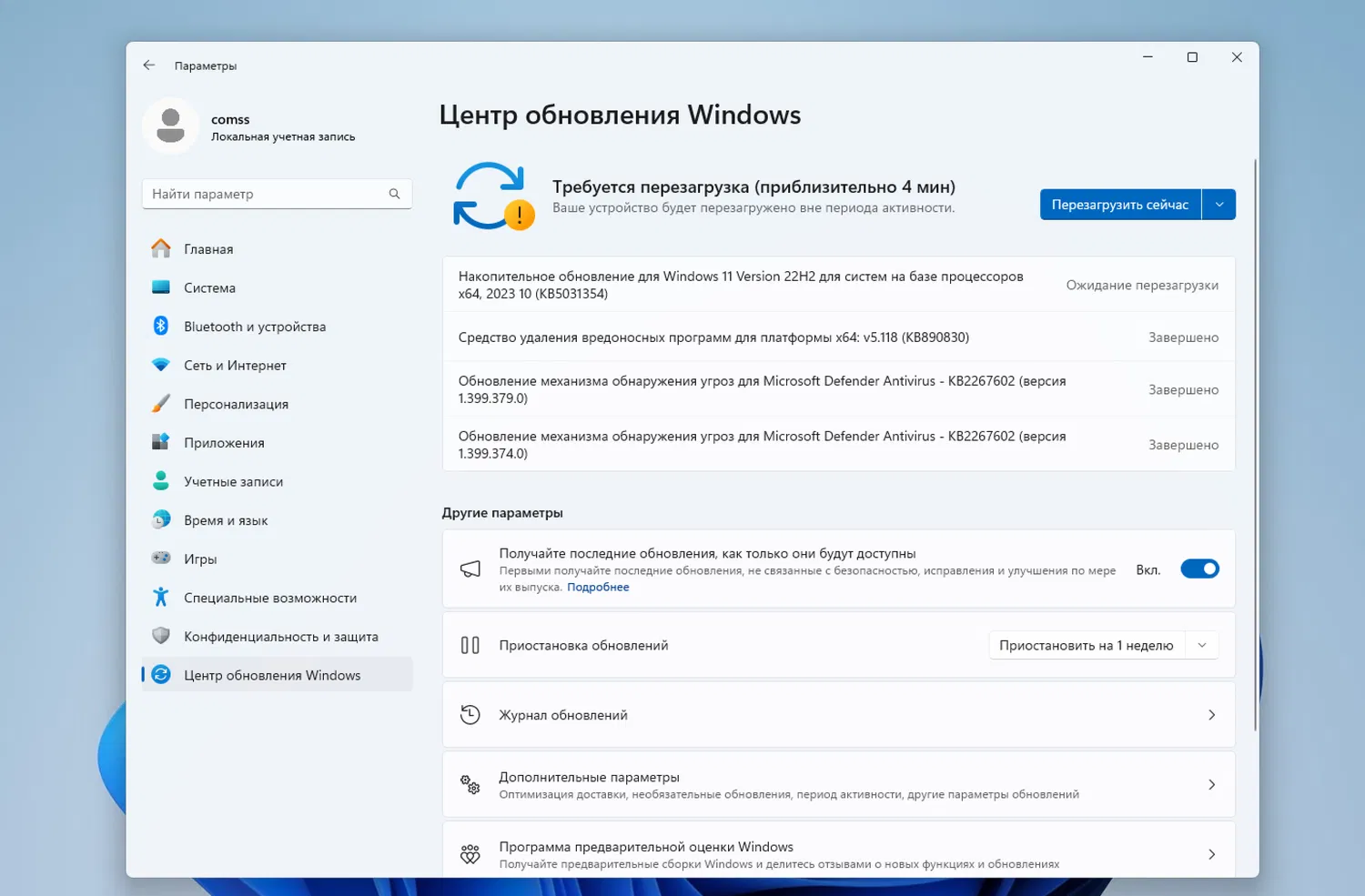Image resolution: width=1365 pixels, height=896 pixels.
Task: Click the comss local account name
Action: tap(230, 119)
